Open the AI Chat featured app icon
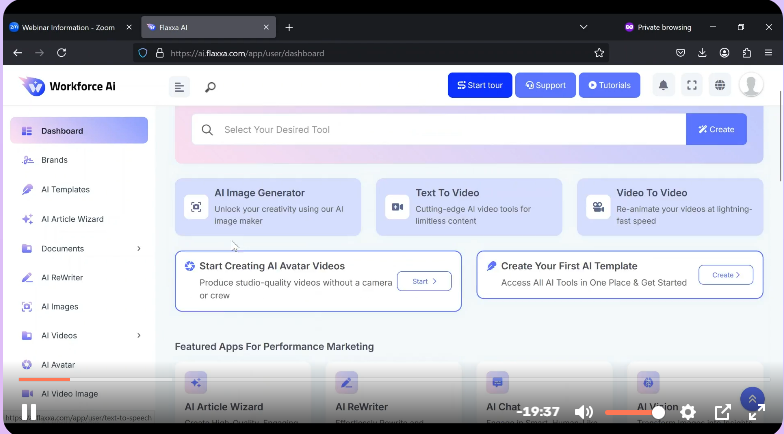The image size is (784, 434). [498, 382]
